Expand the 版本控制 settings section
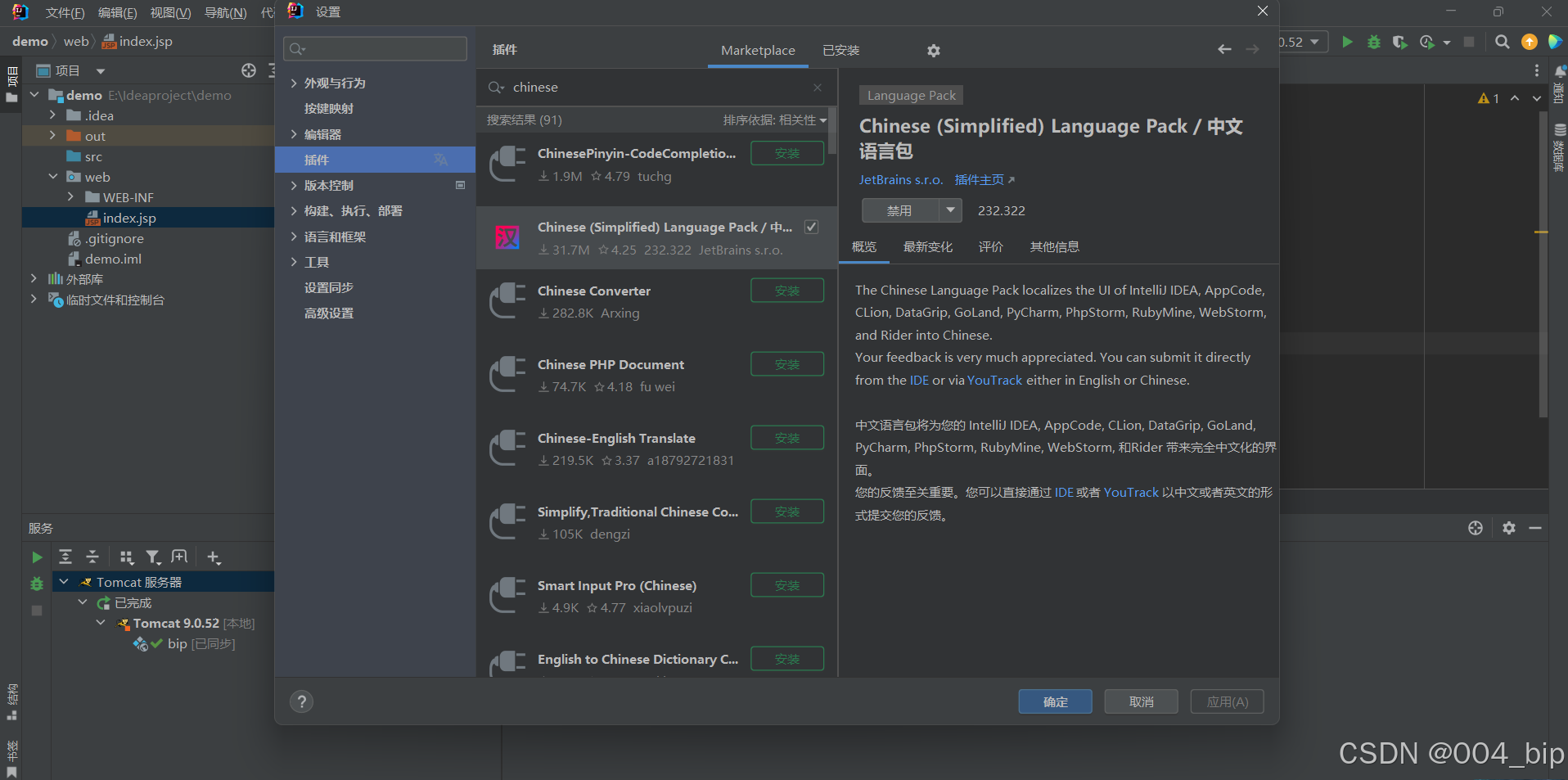Screen dimensions: 1568x780 click(x=294, y=186)
